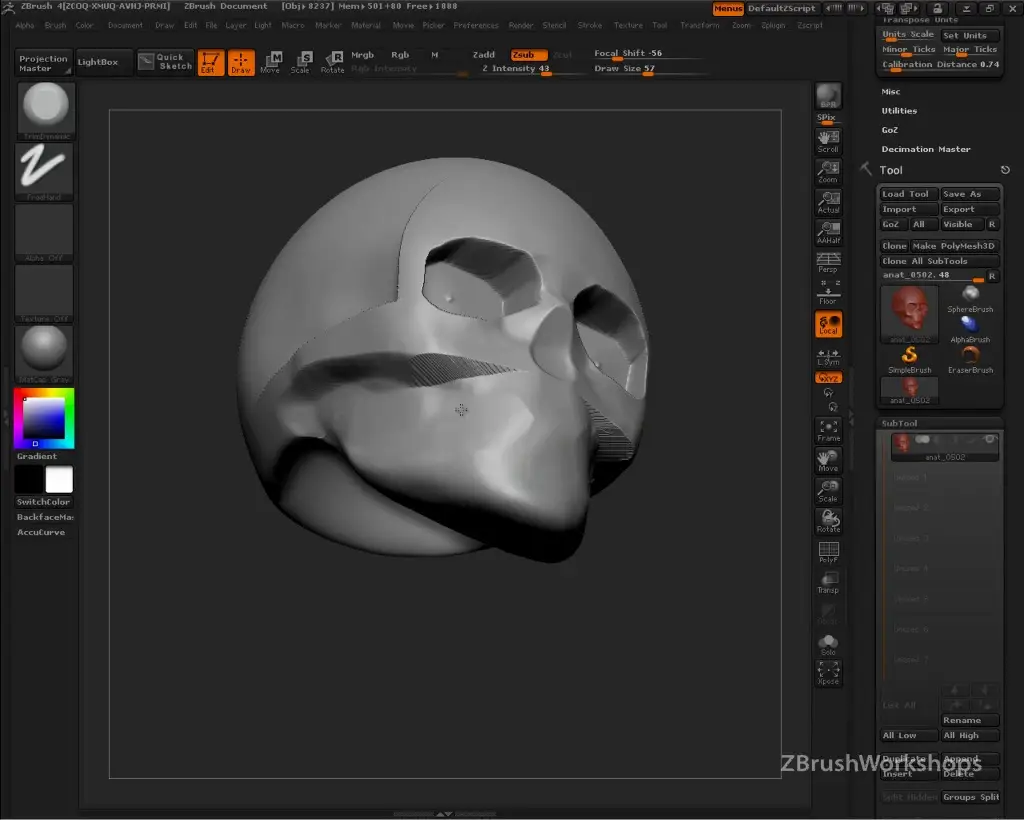Toggle the Floor grid display
1024x820 pixels.
(x=828, y=293)
